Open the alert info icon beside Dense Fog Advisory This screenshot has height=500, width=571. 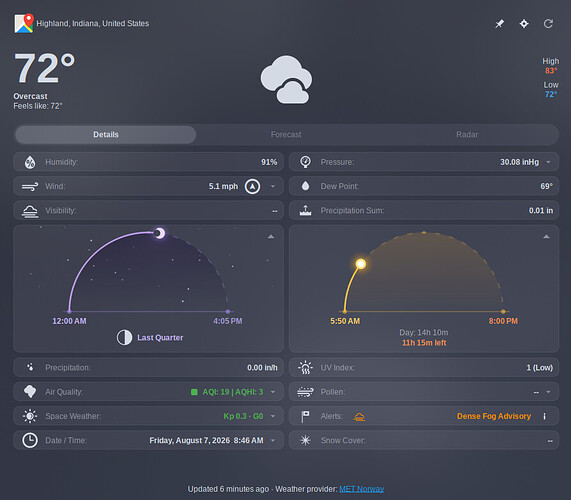click(544, 416)
